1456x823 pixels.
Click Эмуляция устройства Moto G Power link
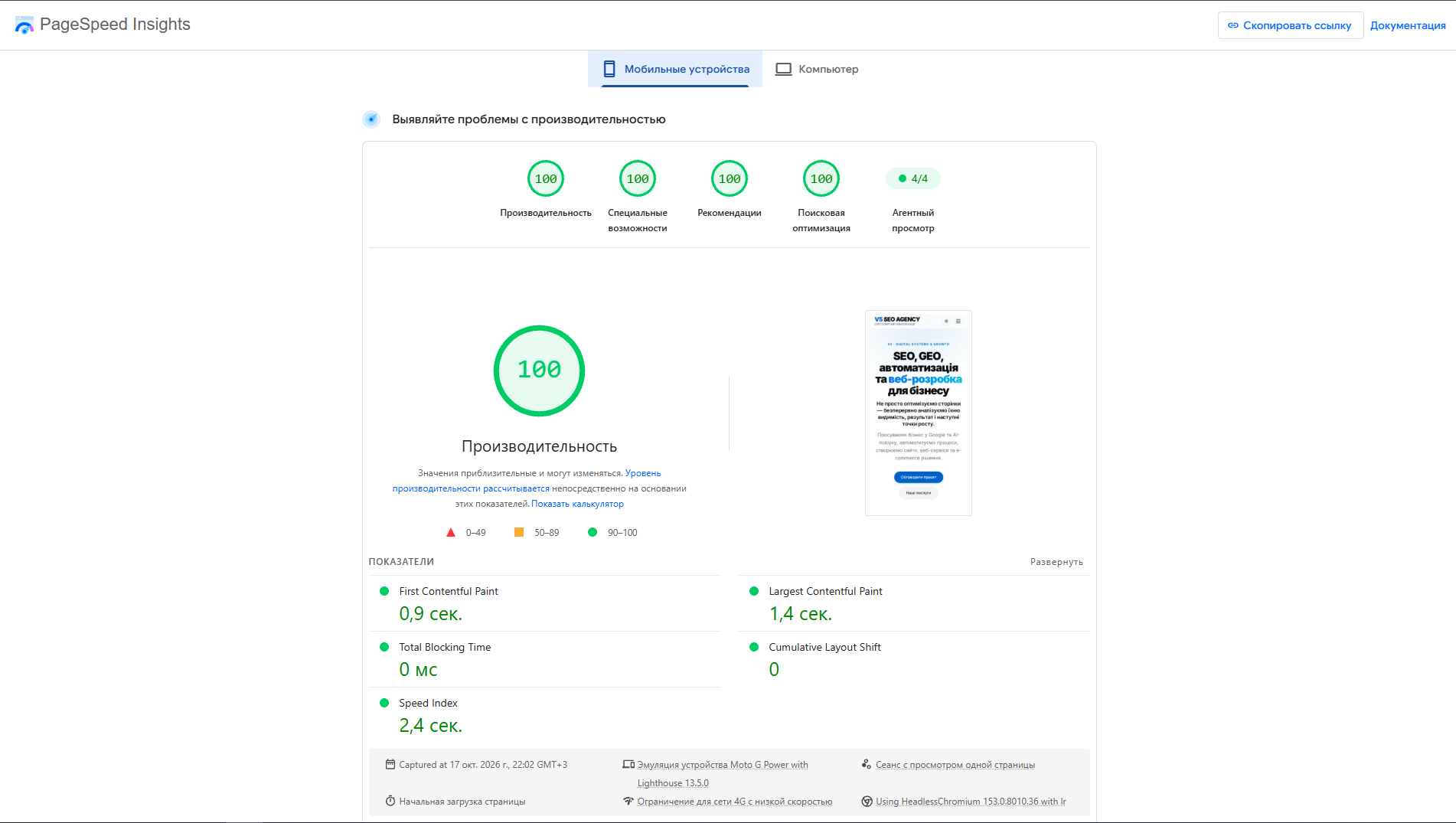(x=723, y=773)
